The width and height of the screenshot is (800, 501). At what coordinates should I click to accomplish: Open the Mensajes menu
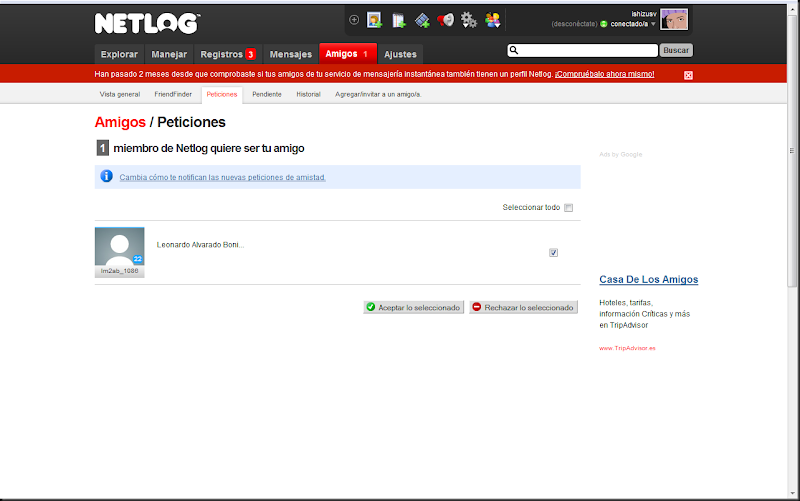click(x=291, y=54)
